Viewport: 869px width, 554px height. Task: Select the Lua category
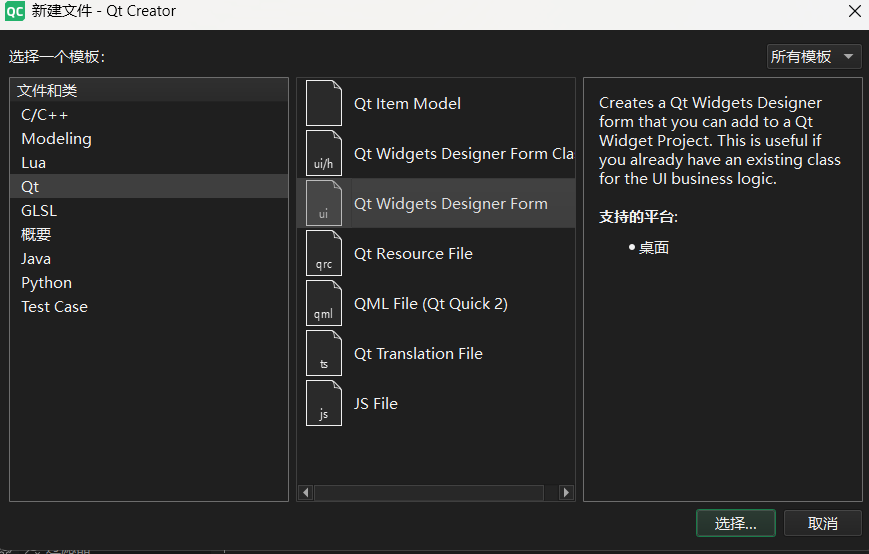(34, 163)
